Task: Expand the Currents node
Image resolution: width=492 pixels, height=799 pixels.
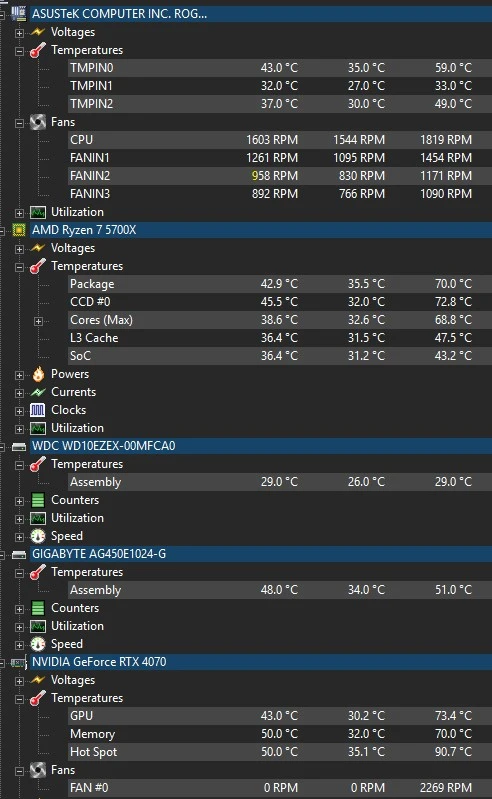Action: click(19, 393)
